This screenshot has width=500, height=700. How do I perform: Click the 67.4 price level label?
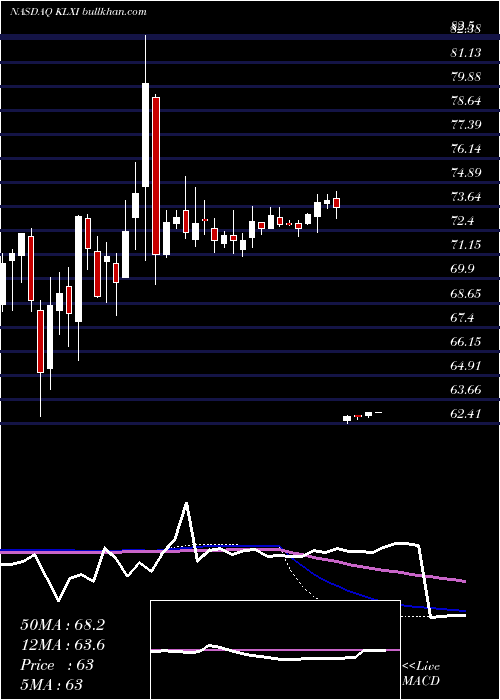(x=462, y=318)
